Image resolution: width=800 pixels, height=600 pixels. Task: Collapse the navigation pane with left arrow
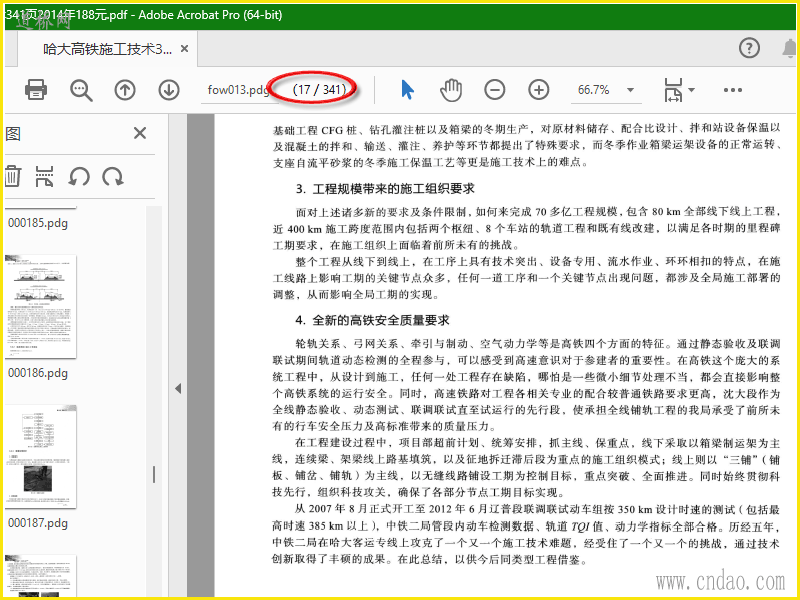[178, 389]
